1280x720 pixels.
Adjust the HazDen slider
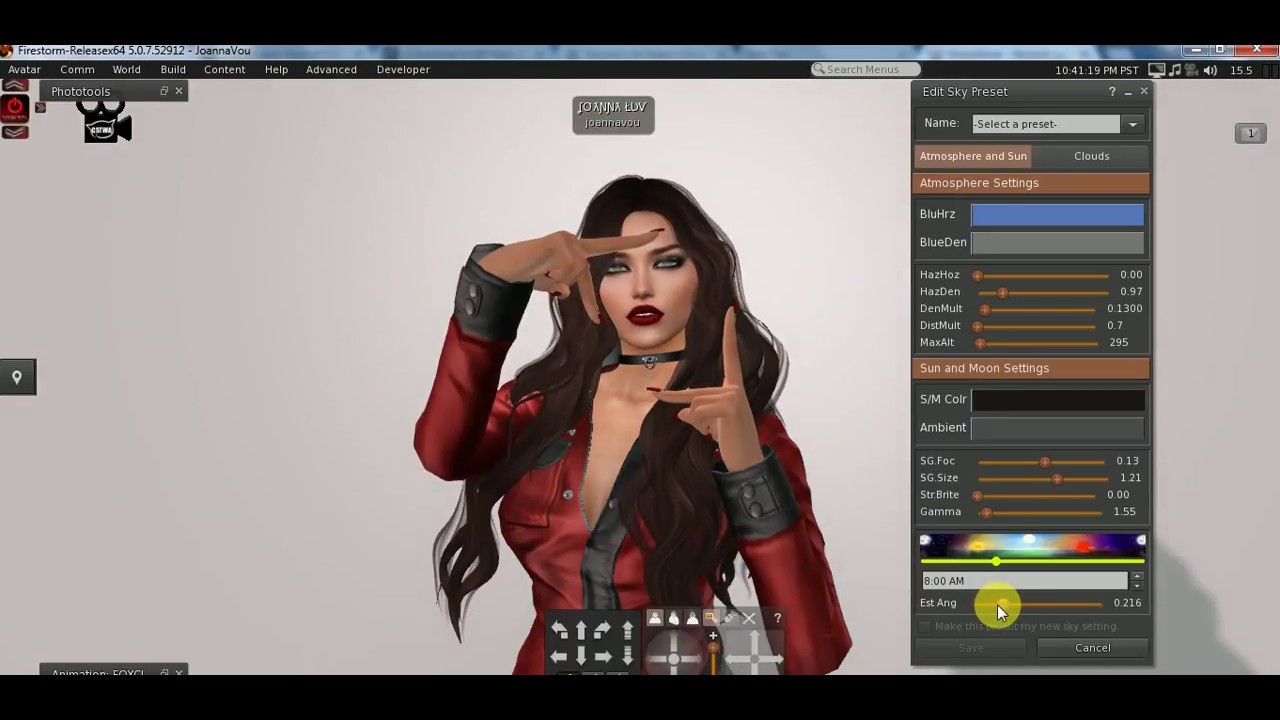pyautogui.click(x=1041, y=292)
